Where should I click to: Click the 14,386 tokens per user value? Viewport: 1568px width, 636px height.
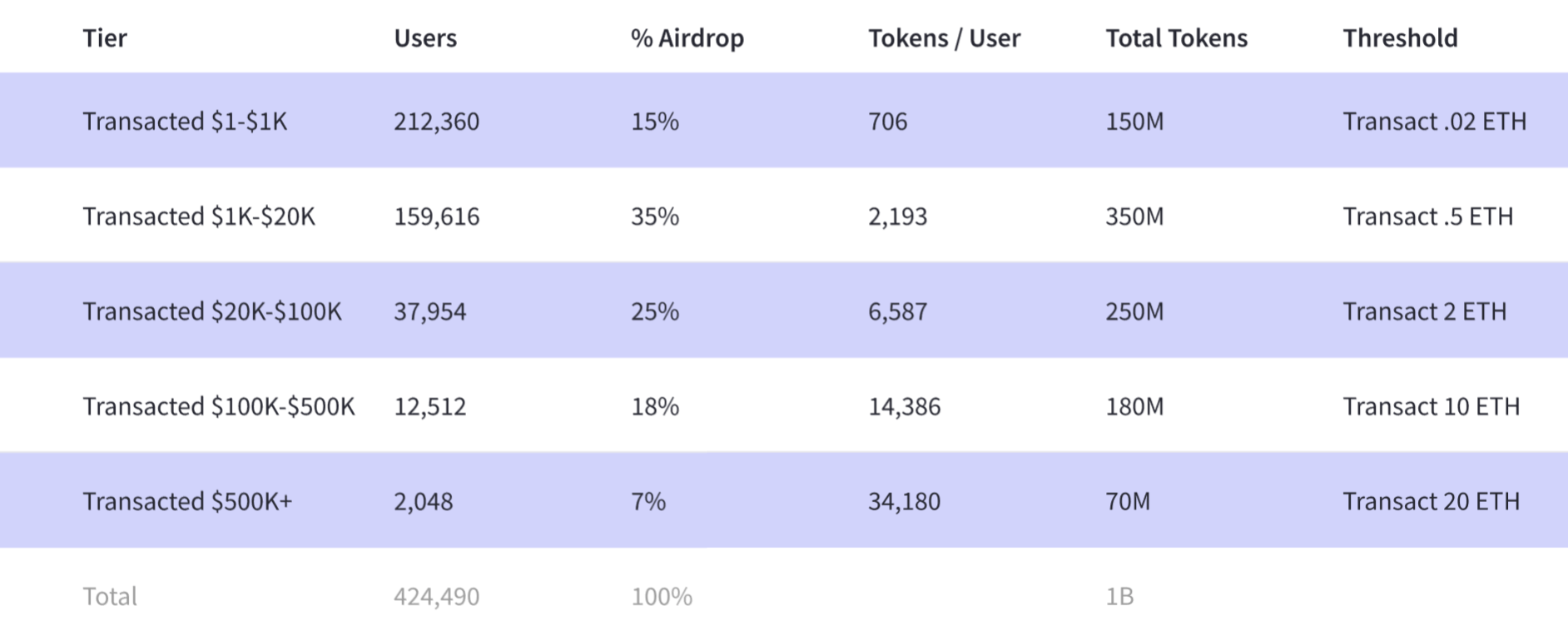904,406
